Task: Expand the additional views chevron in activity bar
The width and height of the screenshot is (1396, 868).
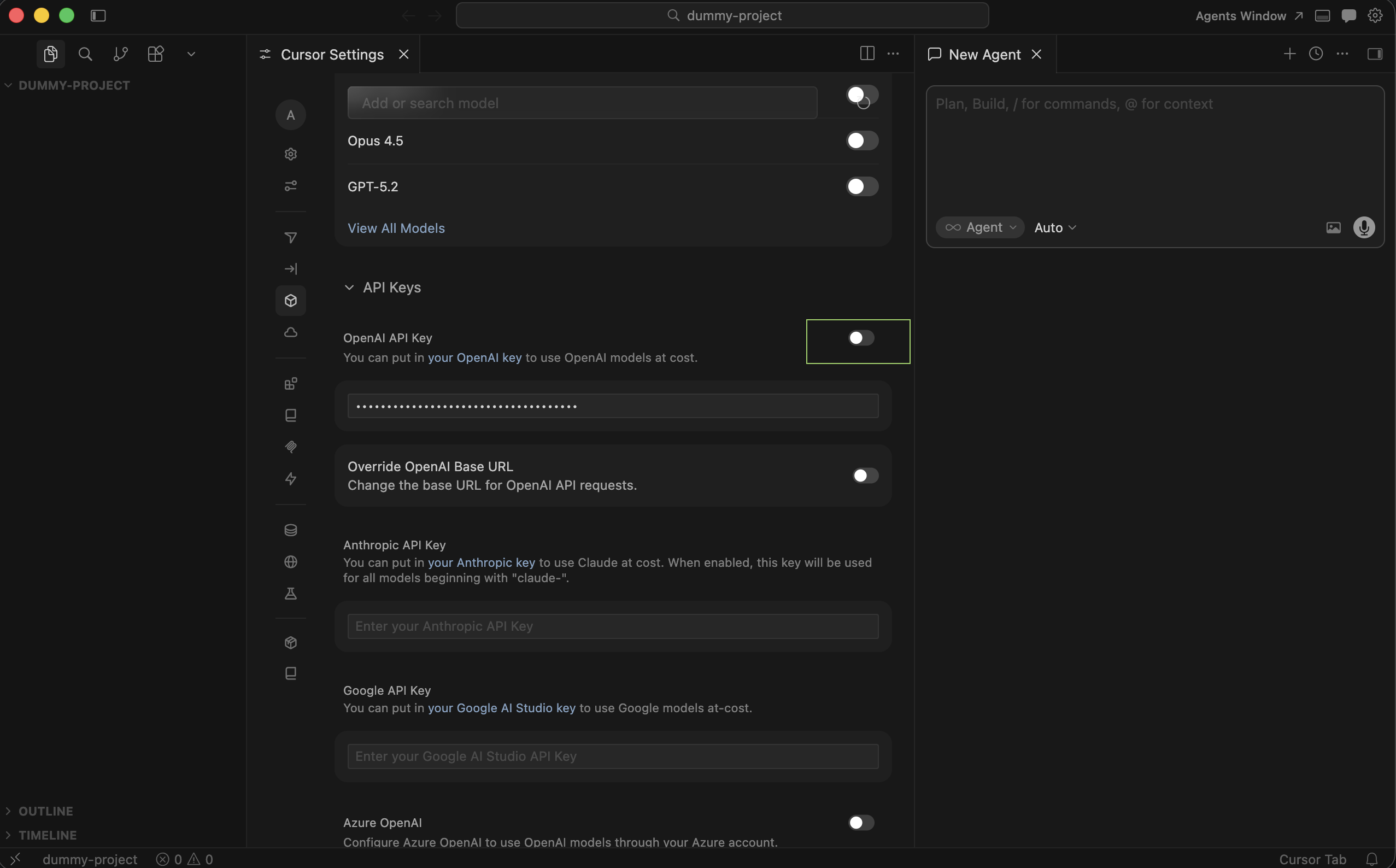Action: tap(191, 54)
